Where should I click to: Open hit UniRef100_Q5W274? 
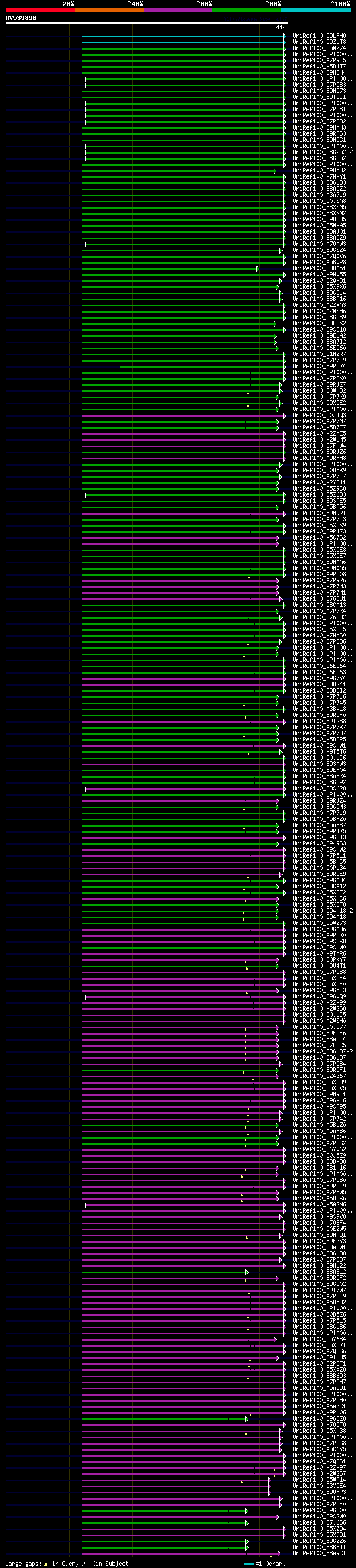coord(319,48)
